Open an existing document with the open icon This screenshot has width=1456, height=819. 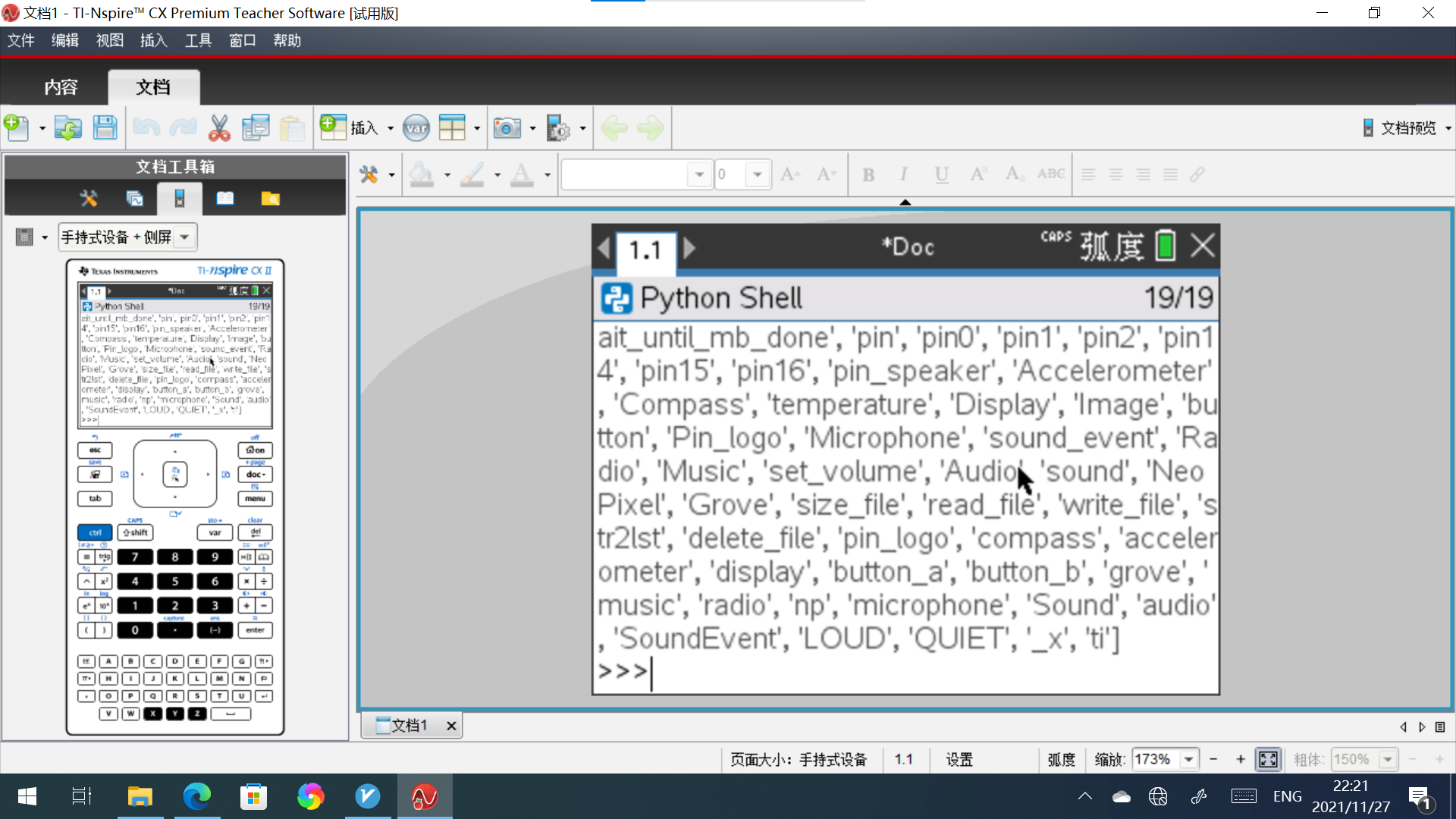(67, 127)
